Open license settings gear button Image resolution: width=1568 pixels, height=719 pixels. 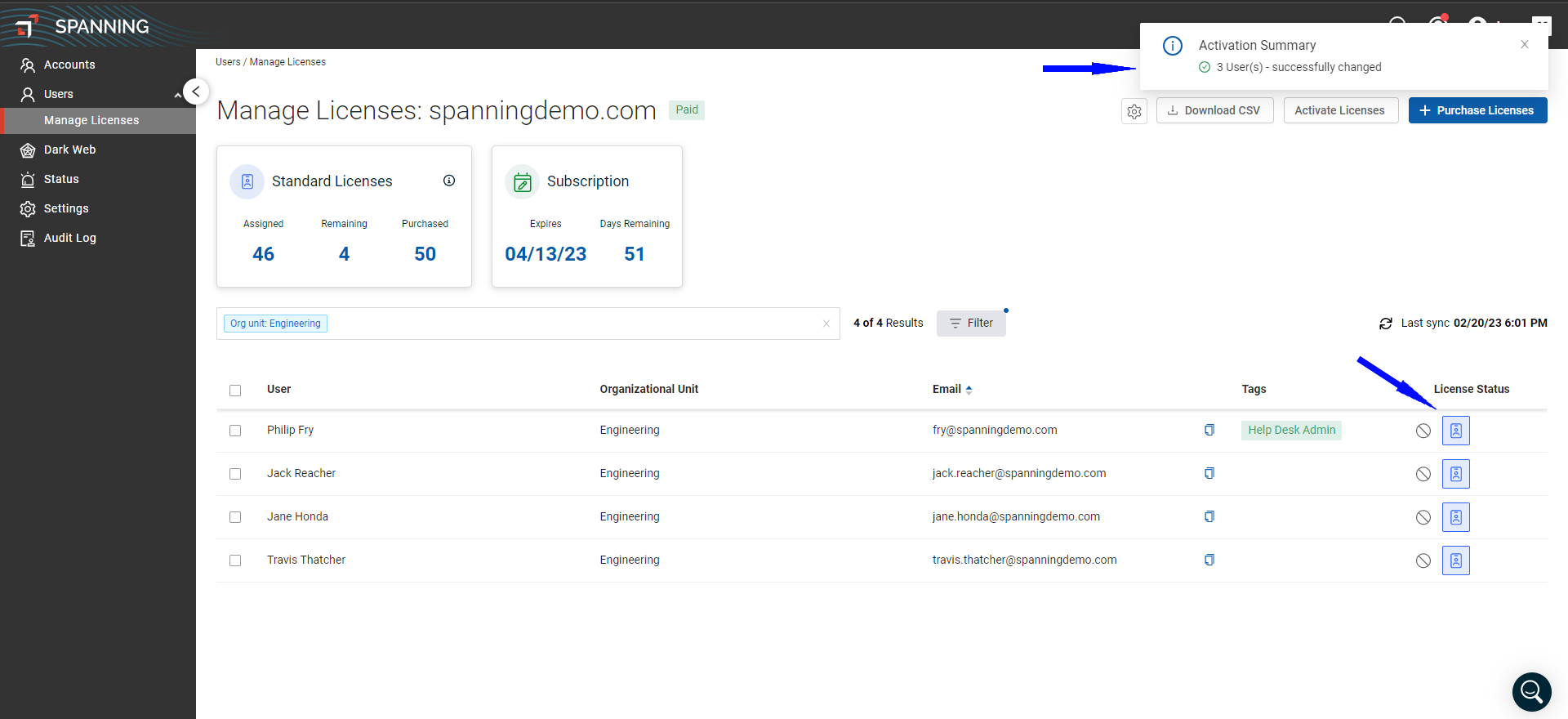[x=1134, y=111]
